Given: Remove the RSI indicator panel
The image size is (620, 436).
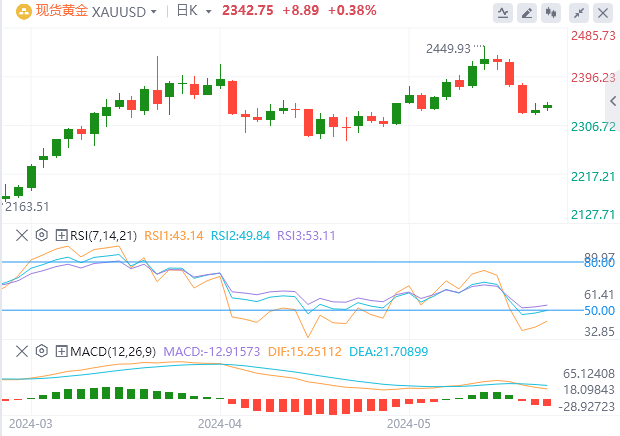Looking at the screenshot, I should point(22,236).
